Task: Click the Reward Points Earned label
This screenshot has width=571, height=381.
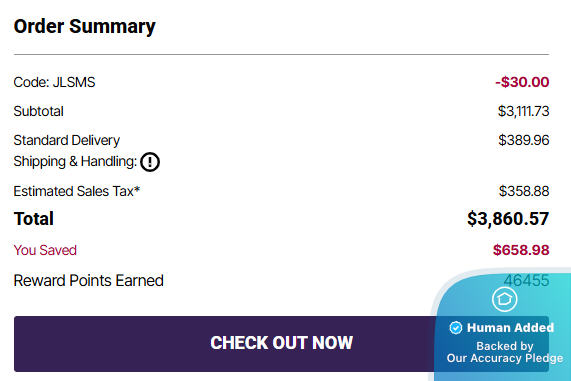Action: [88, 281]
